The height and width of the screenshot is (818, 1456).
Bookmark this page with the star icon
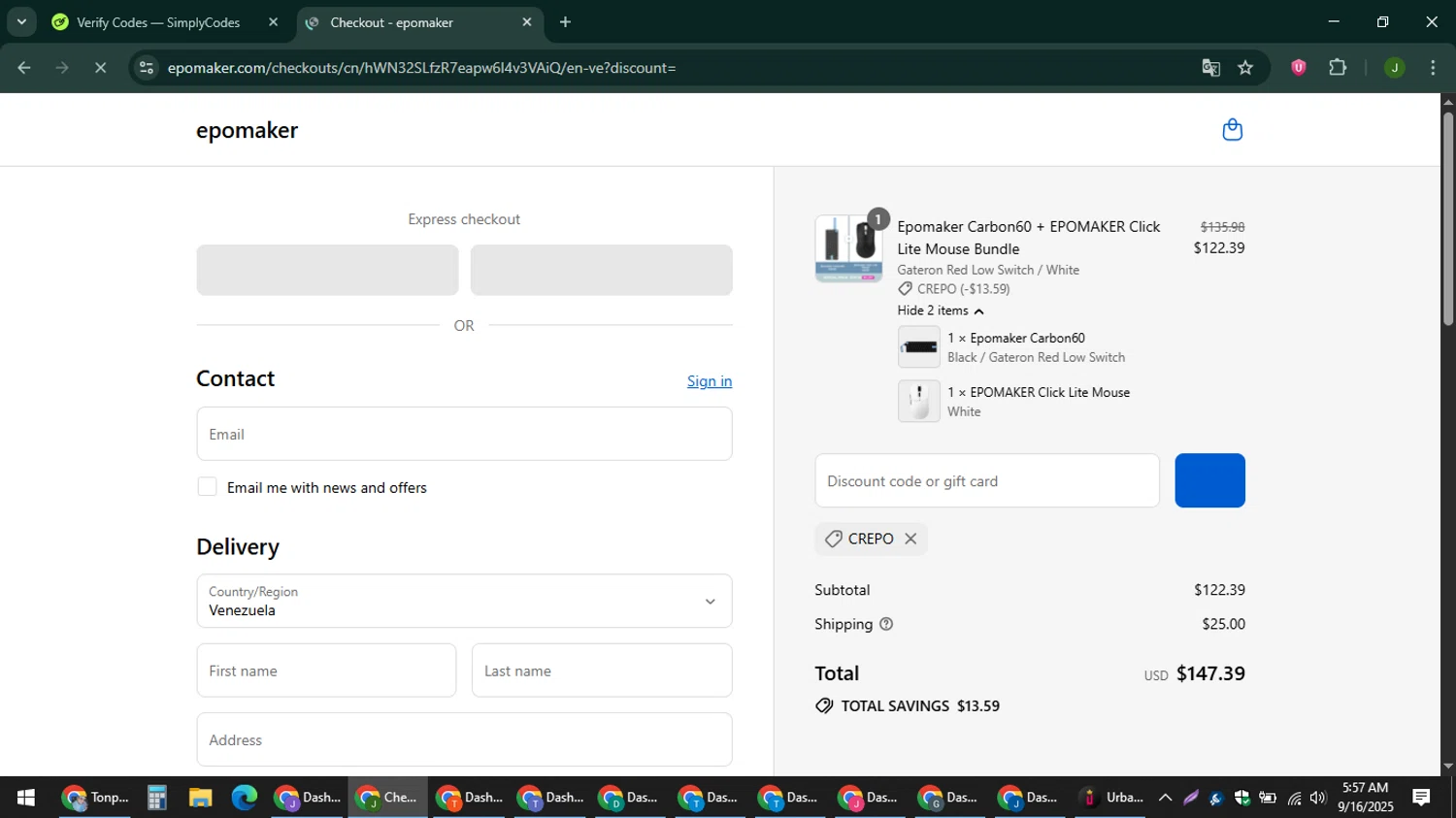point(1245,68)
